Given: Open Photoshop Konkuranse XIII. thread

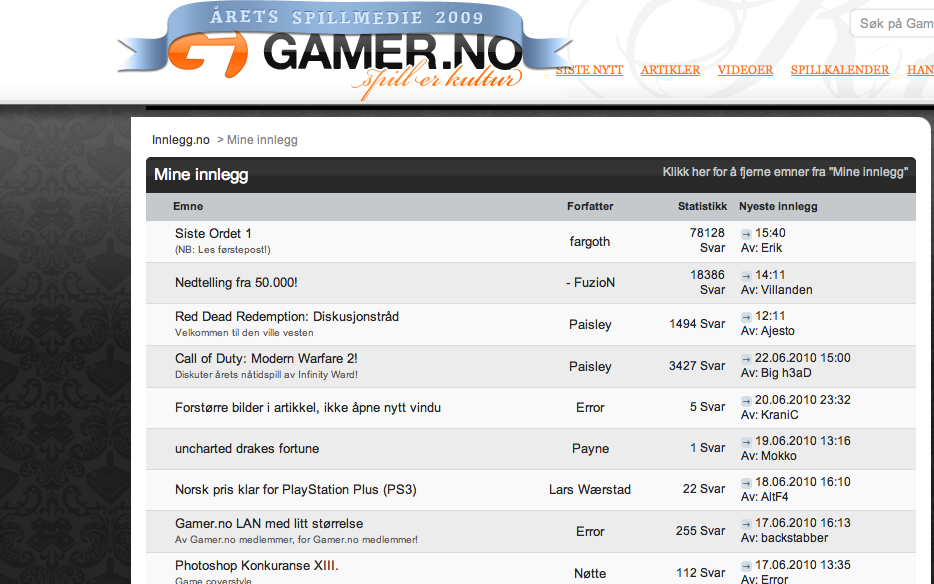Looking at the screenshot, I should pyautogui.click(x=256, y=566).
